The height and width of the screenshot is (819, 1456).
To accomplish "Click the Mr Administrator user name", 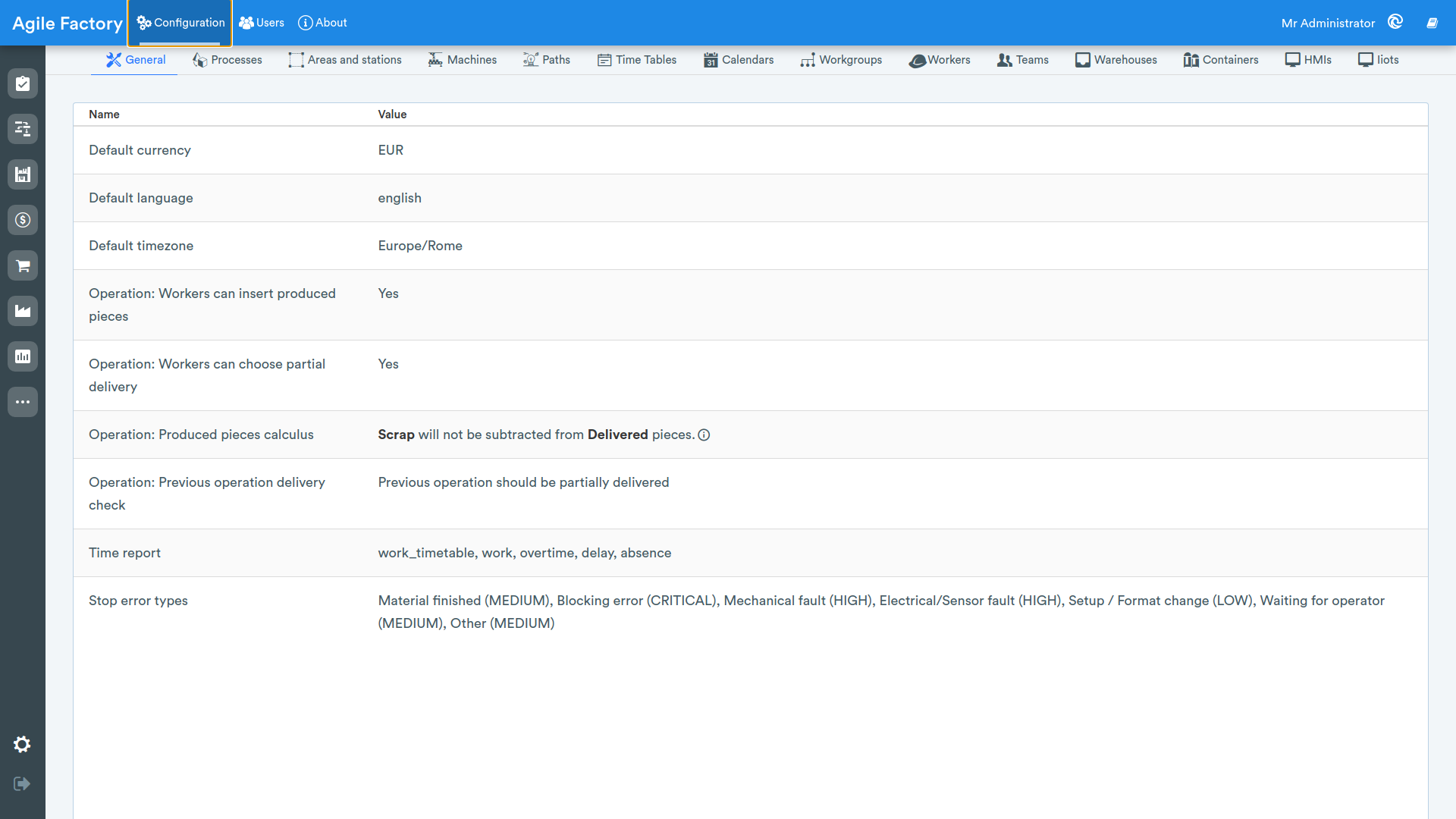I will tap(1328, 24).
